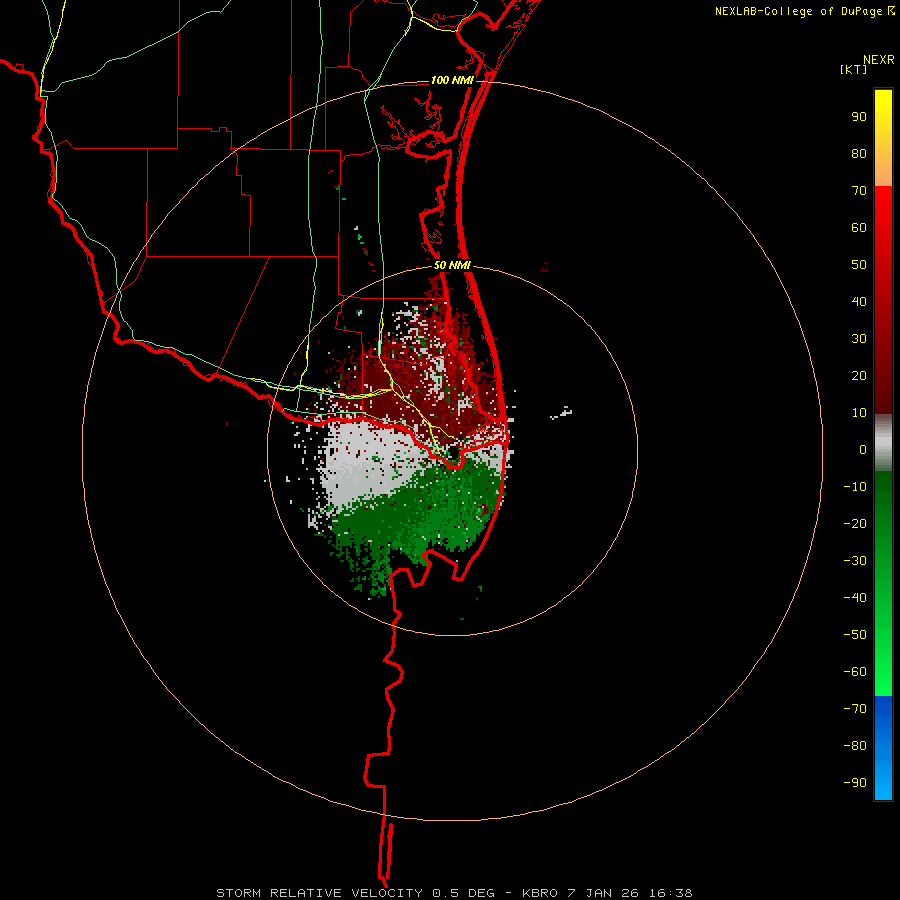
Task: Select the -30 knot scale label
Action: [x=855, y=561]
